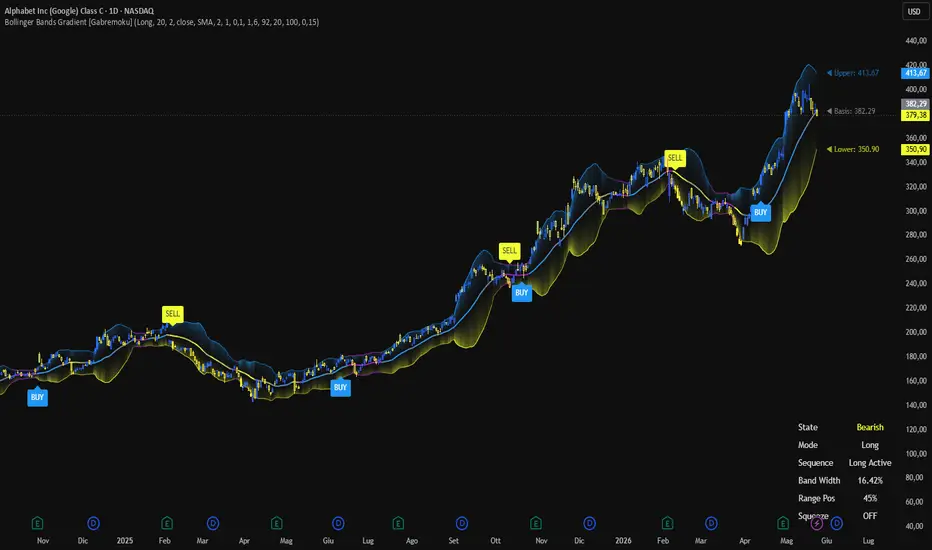Image resolution: width=932 pixels, height=550 pixels.
Task: Select the BUY signal label at Ott 2025
Action: 522,293
